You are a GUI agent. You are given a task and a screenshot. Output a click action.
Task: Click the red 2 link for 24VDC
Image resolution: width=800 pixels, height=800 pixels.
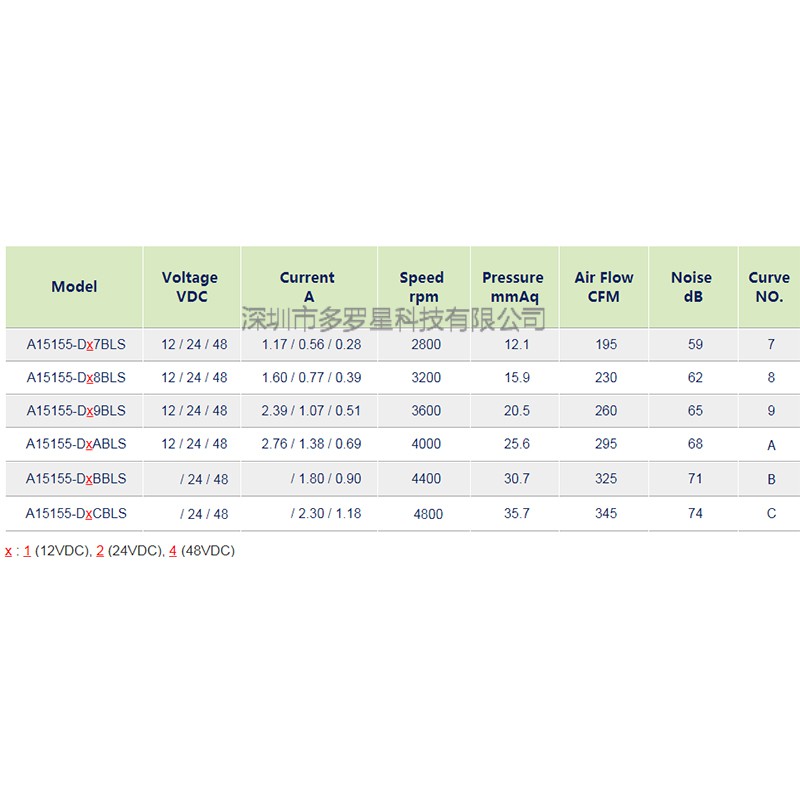pyautogui.click(x=100, y=551)
